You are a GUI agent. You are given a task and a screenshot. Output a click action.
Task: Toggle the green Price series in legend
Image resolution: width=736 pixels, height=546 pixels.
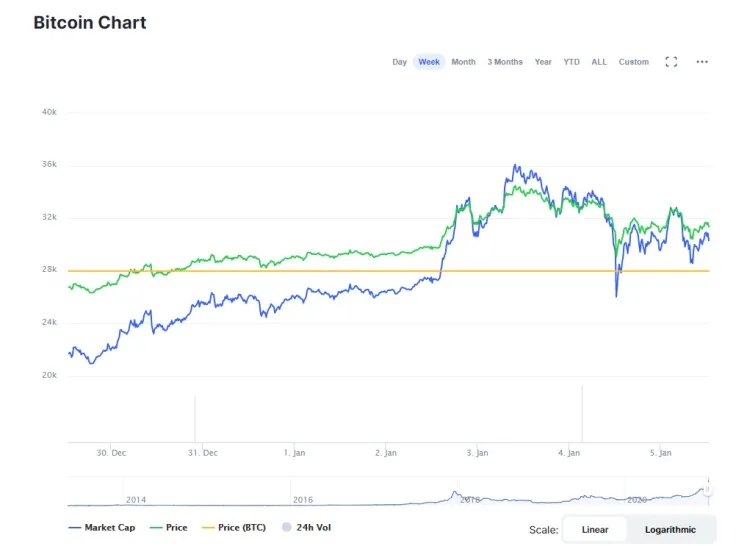click(169, 528)
